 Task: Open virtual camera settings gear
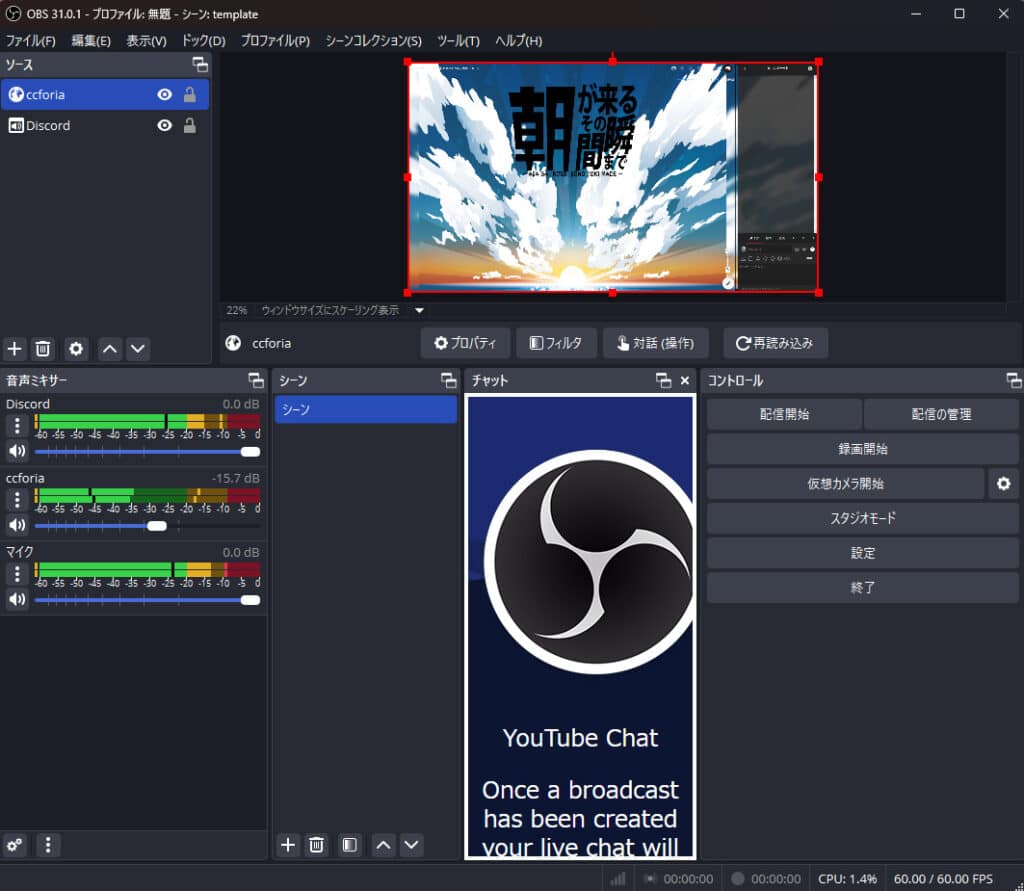[1003, 484]
